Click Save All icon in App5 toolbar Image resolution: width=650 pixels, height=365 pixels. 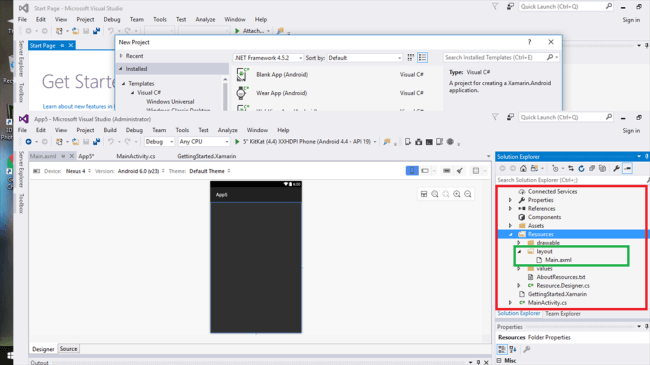point(97,141)
